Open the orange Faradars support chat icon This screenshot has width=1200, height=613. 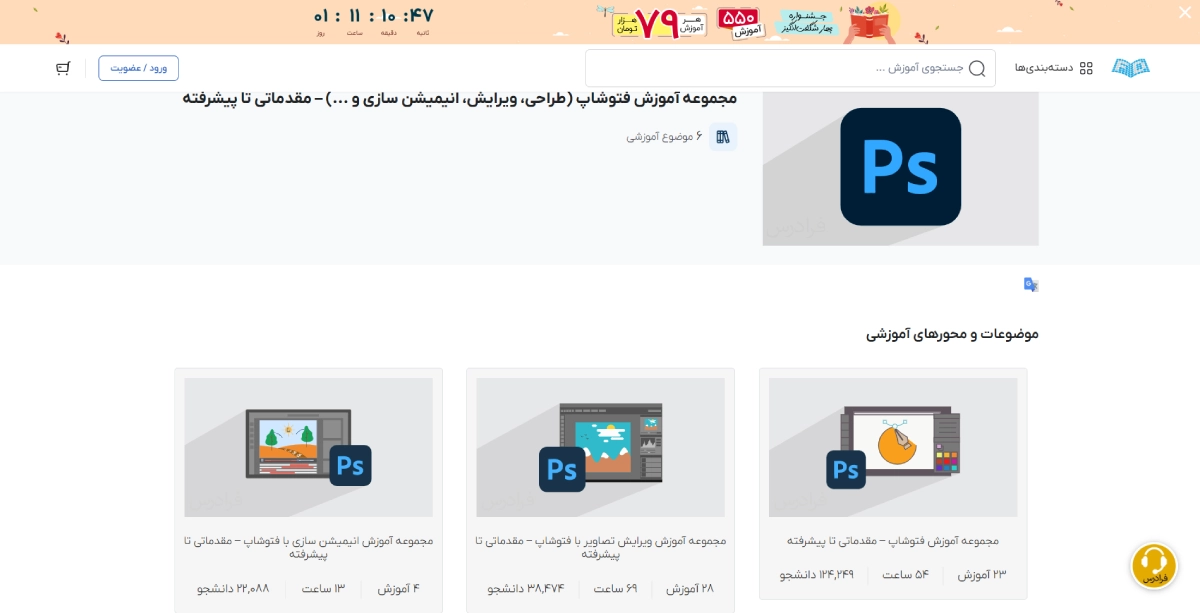click(1154, 565)
